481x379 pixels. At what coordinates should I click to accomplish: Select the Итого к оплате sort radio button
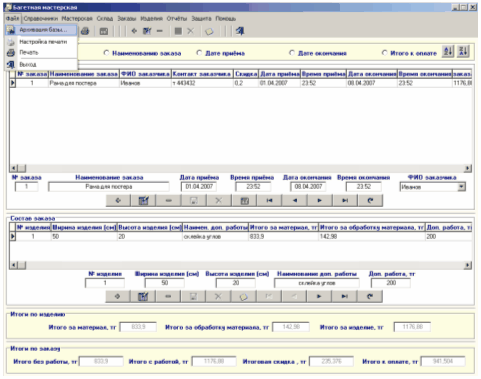tap(384, 53)
